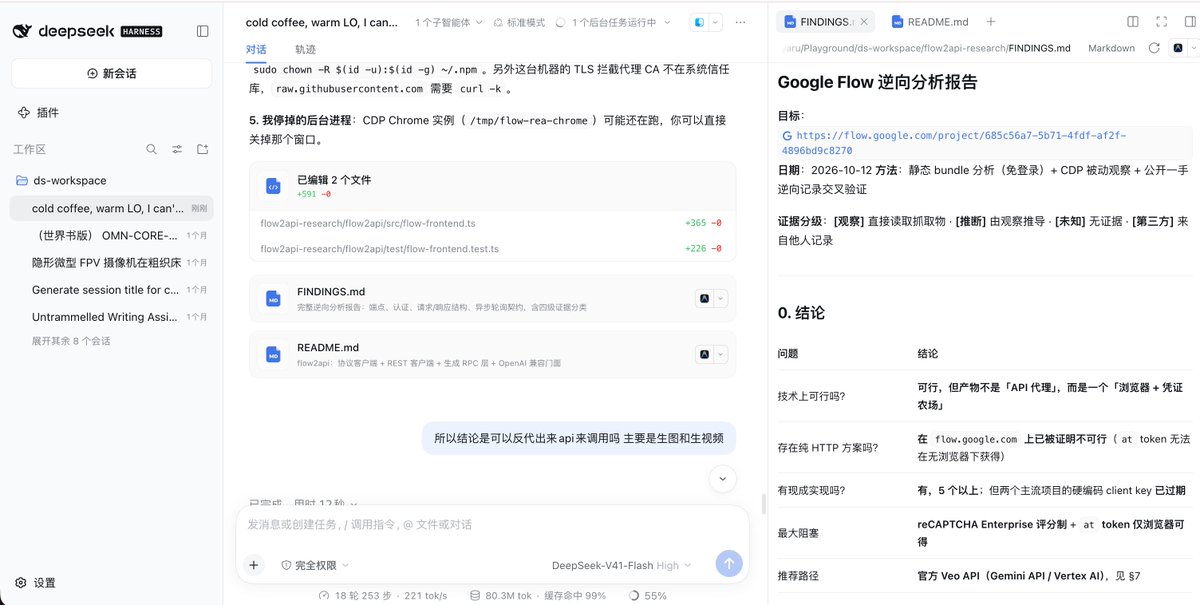The image size is (1200, 605).
Task: Toggle right side panel icon
Action: [x=1189, y=21]
